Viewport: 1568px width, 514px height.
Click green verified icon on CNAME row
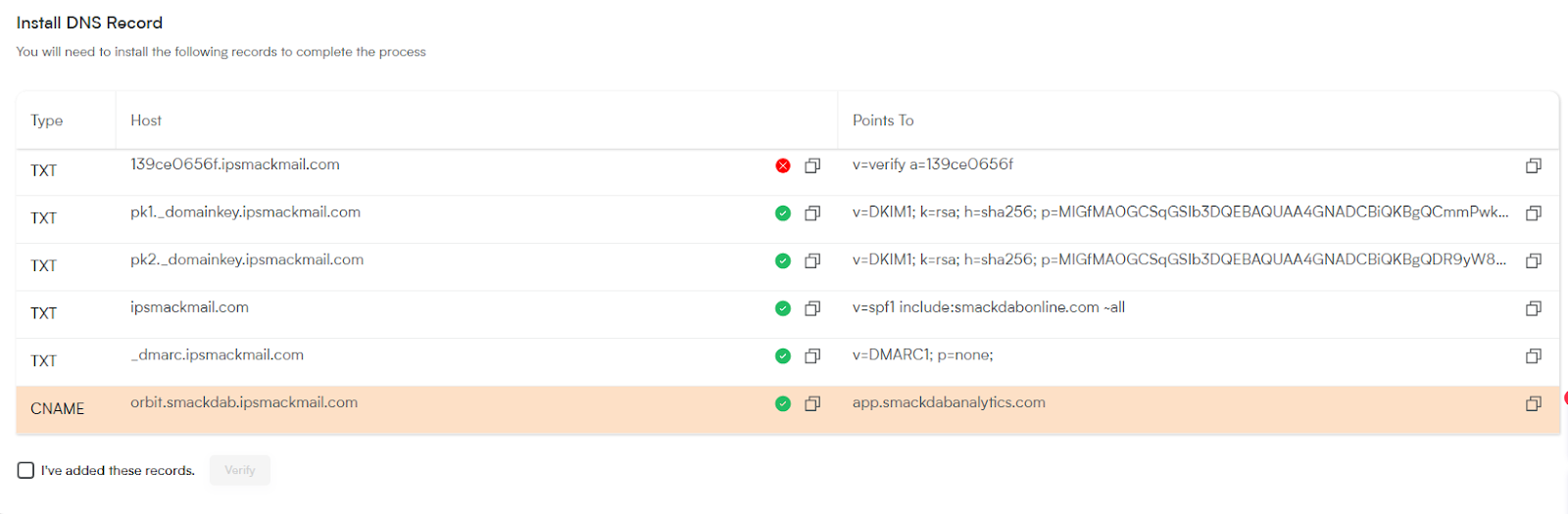(x=783, y=403)
